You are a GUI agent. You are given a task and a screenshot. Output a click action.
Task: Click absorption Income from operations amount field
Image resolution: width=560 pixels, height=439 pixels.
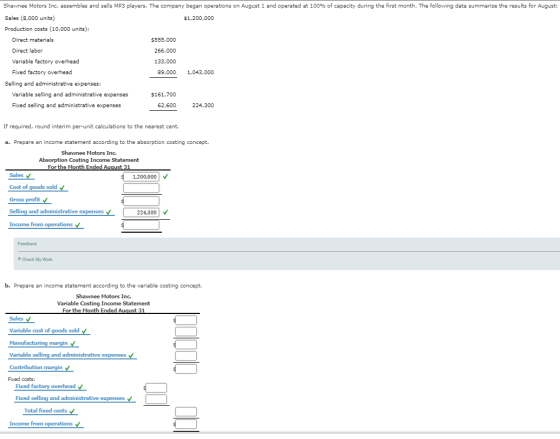click(x=141, y=225)
